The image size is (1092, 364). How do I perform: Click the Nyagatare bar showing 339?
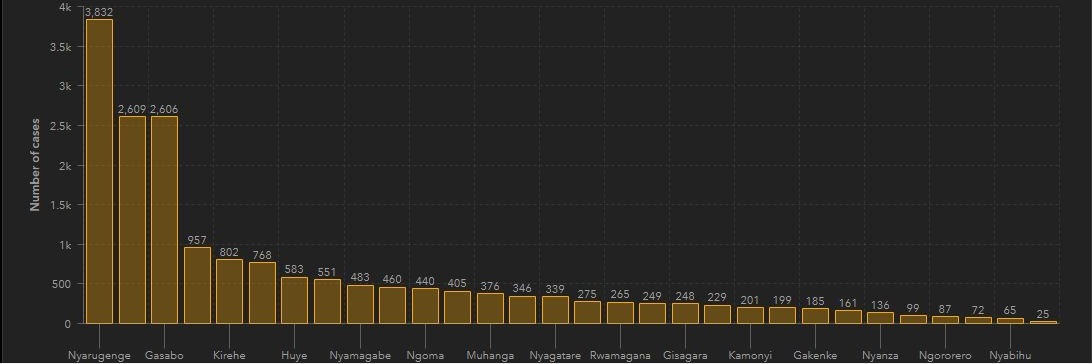555,310
